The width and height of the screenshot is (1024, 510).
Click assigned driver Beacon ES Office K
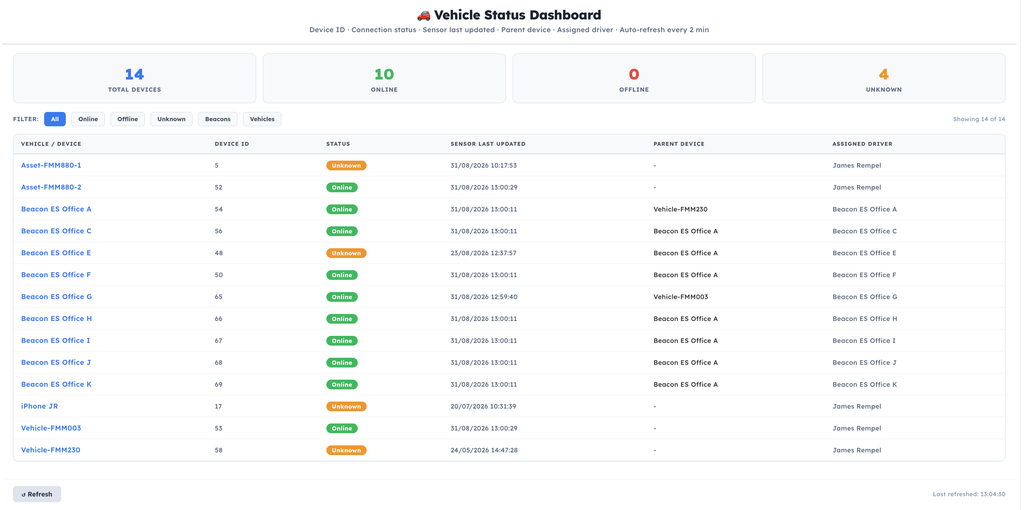click(x=865, y=384)
